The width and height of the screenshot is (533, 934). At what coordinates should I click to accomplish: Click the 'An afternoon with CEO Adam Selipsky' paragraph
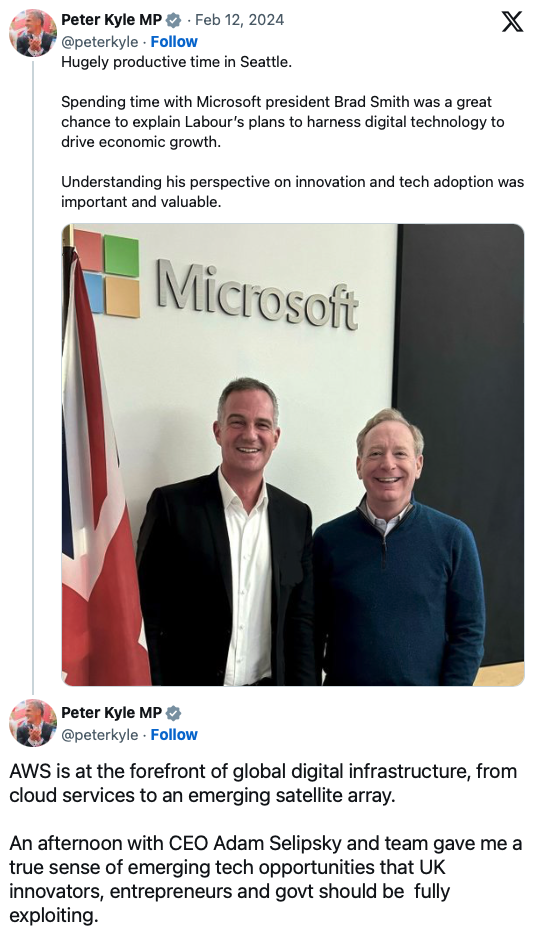(266, 879)
